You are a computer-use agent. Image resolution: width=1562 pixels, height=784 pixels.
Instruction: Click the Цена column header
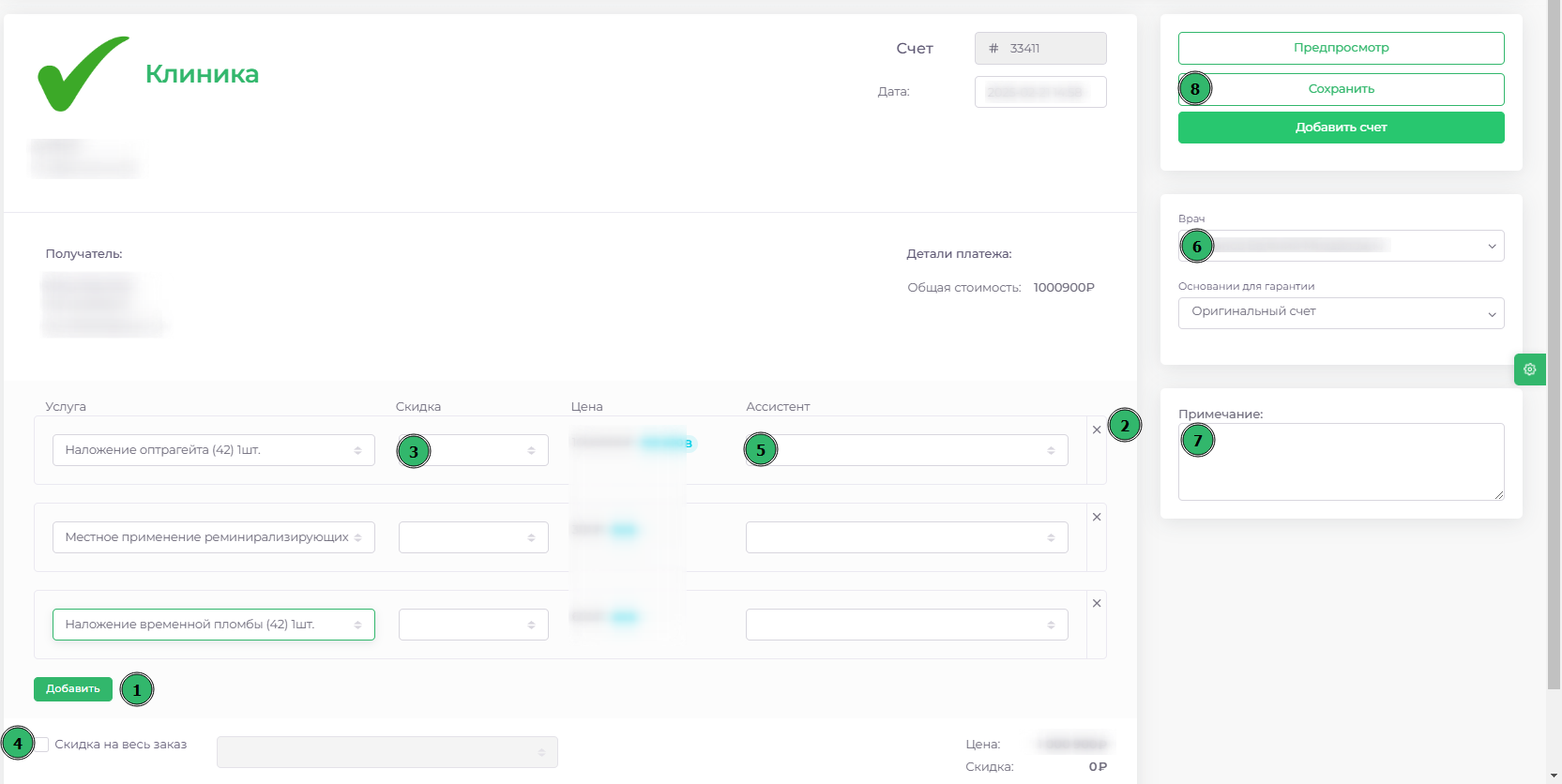tap(586, 407)
